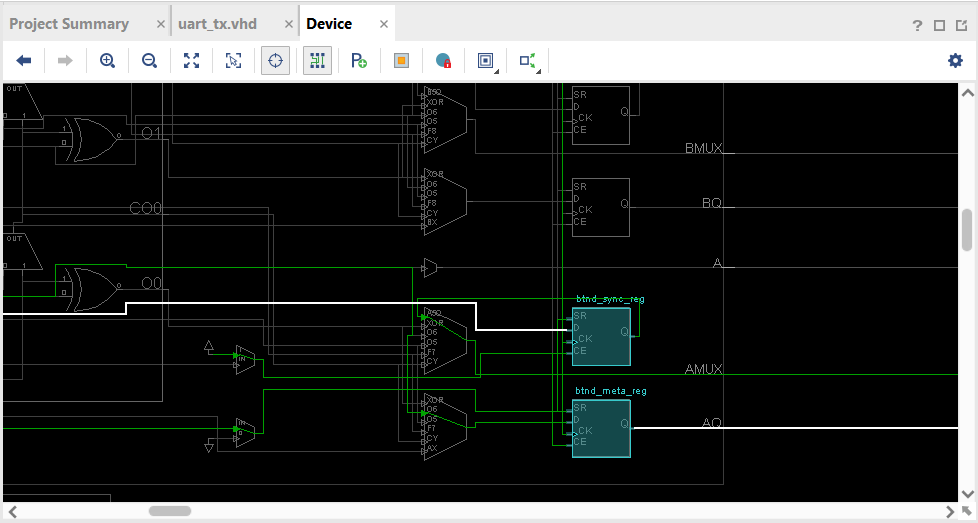This screenshot has height=523, width=978.
Task: Close the uart_tx.vhd tab
Action: (x=288, y=24)
